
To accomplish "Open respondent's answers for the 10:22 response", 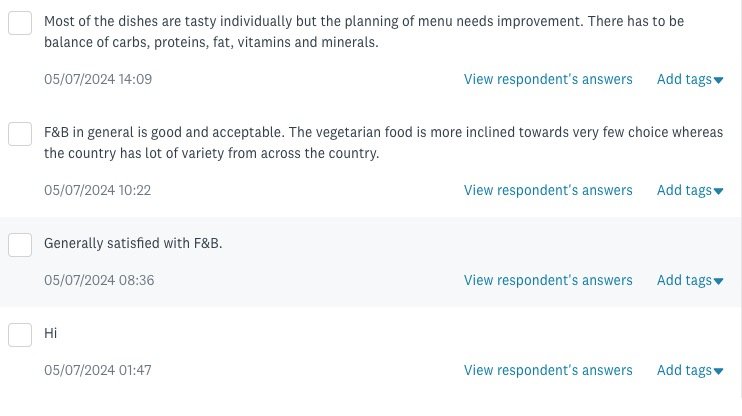I will coord(548,190).
